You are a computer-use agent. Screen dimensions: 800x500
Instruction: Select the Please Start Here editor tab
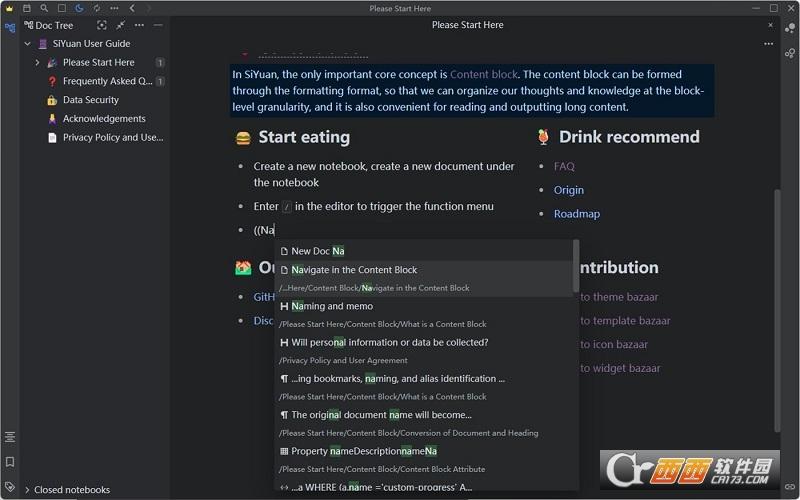pyautogui.click(x=467, y=25)
